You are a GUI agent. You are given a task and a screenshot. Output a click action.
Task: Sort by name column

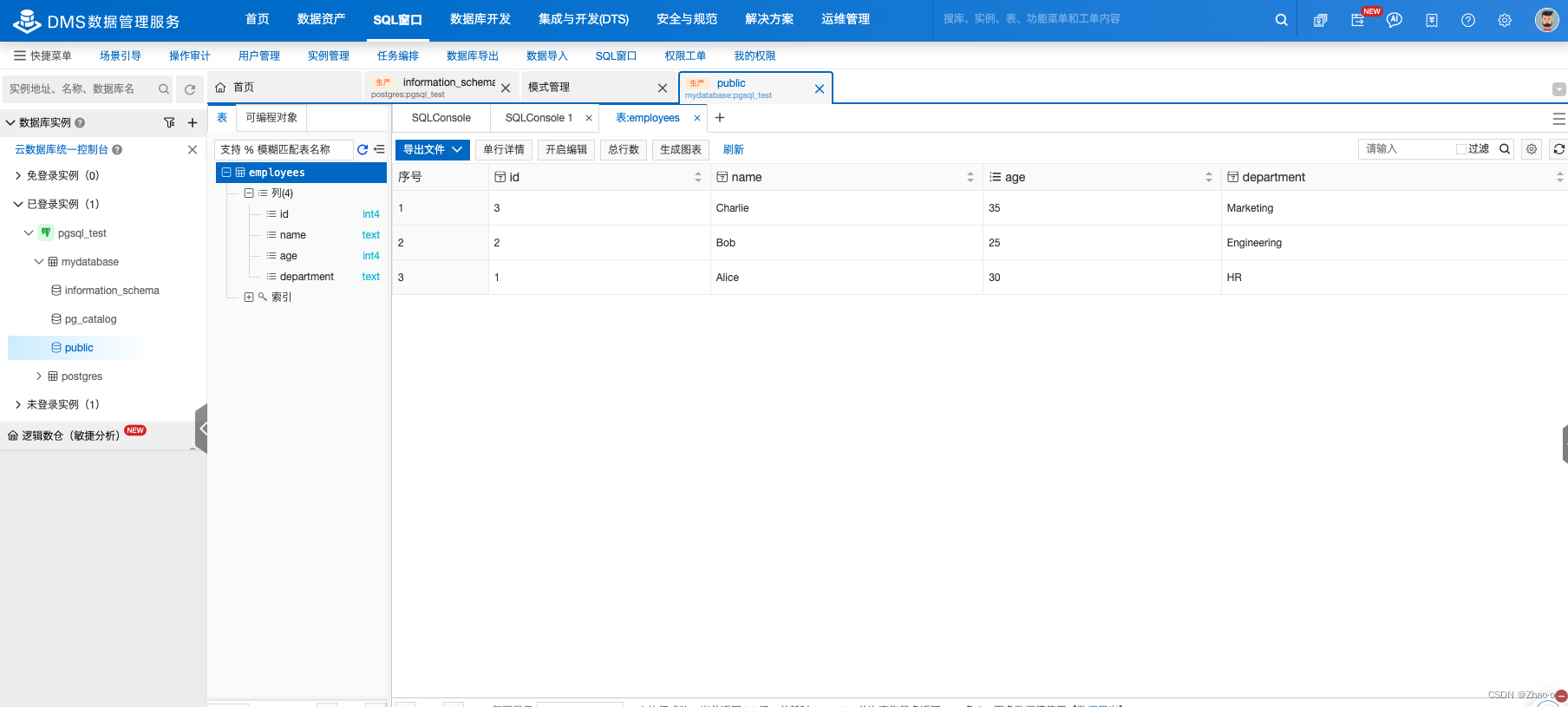coord(970,177)
